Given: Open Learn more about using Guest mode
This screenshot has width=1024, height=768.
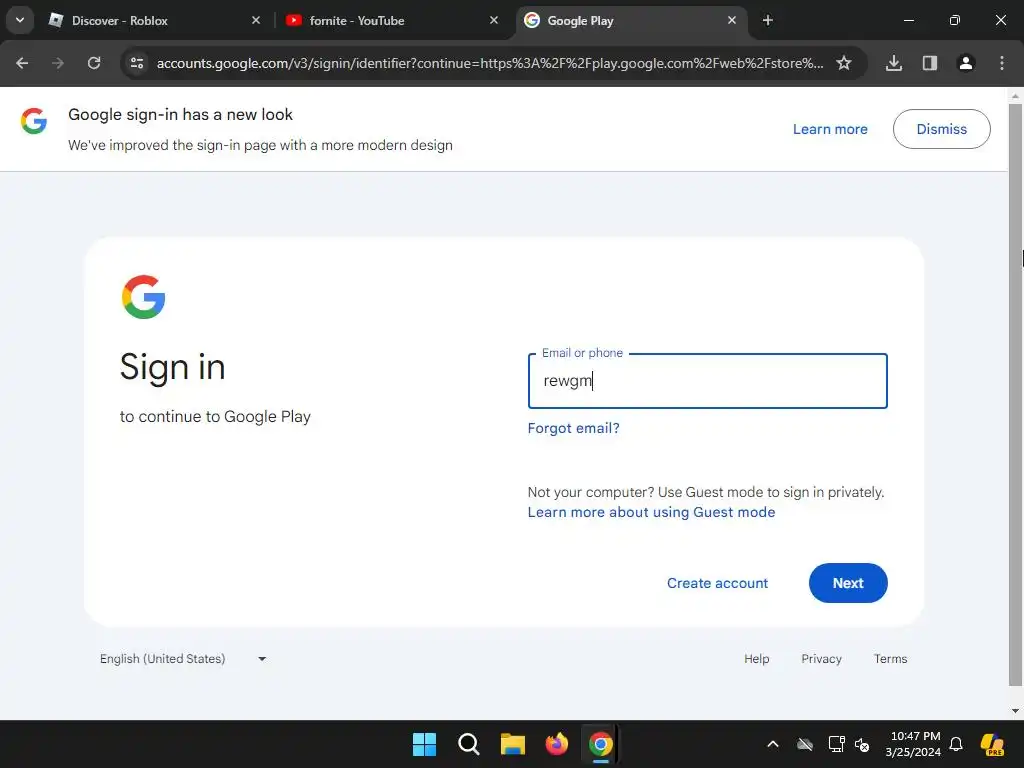Looking at the screenshot, I should click(x=651, y=512).
